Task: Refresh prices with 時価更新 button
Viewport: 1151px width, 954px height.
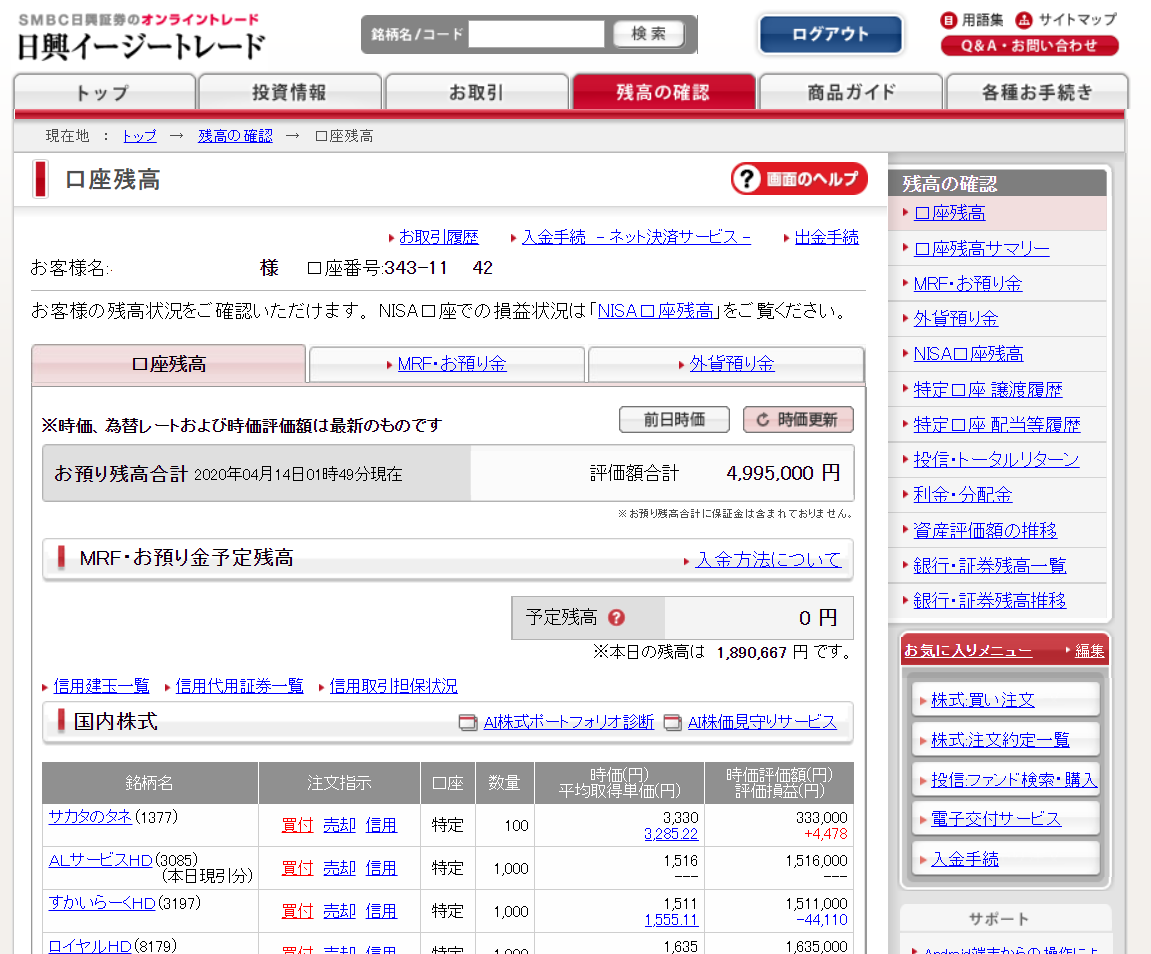Action: (x=797, y=420)
